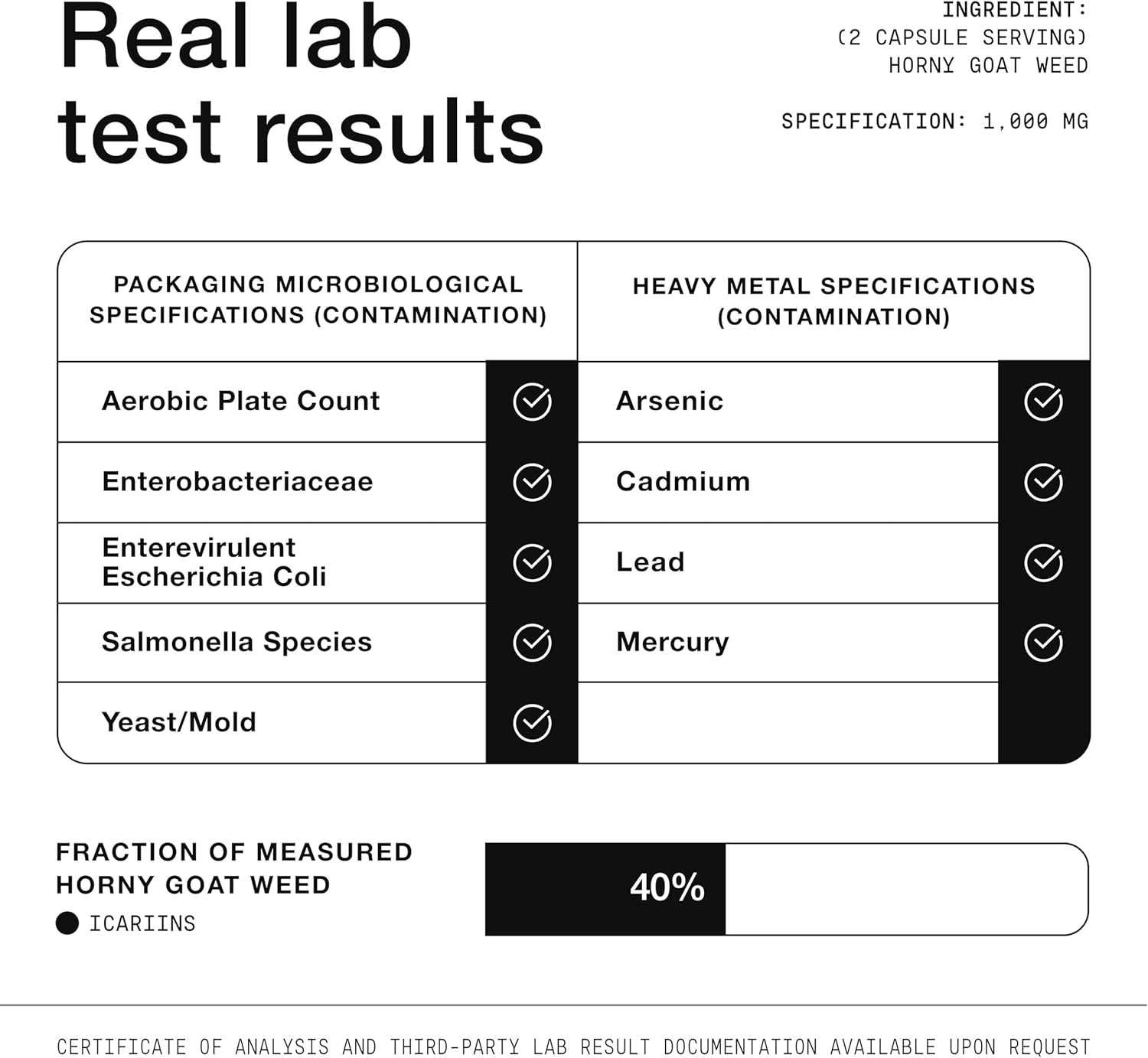Click the Yeast/Mold checkmark icon
Viewport: 1148px width, 1058px height.
pyautogui.click(x=532, y=723)
